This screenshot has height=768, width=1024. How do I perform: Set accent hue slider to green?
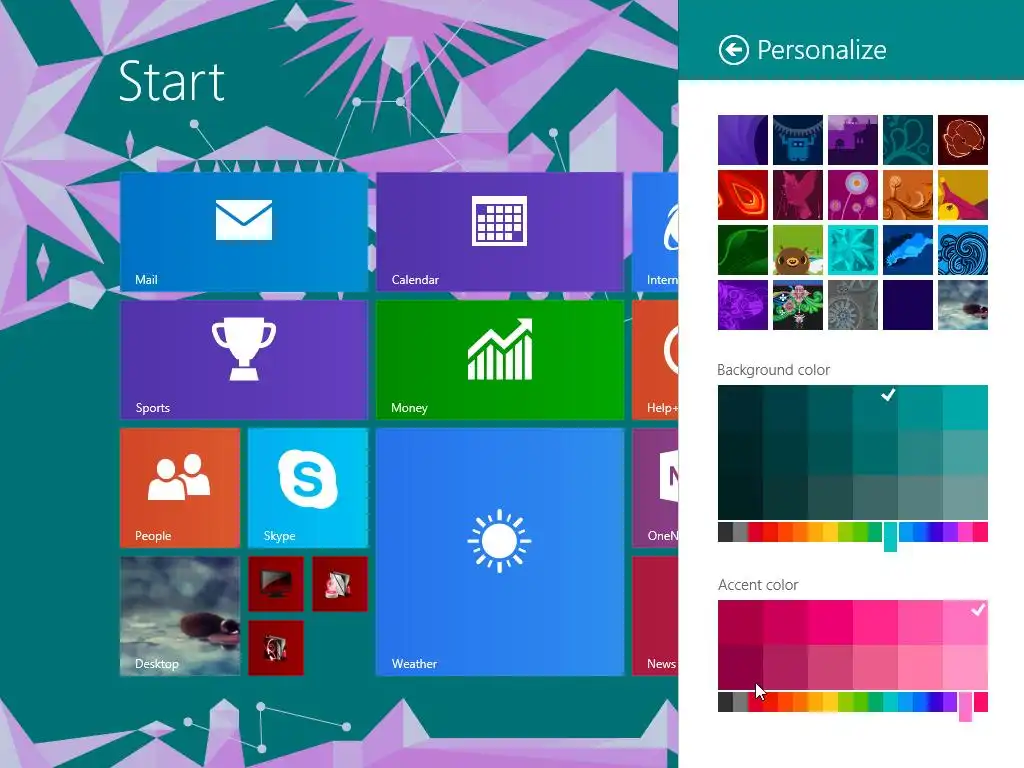[x=860, y=702]
